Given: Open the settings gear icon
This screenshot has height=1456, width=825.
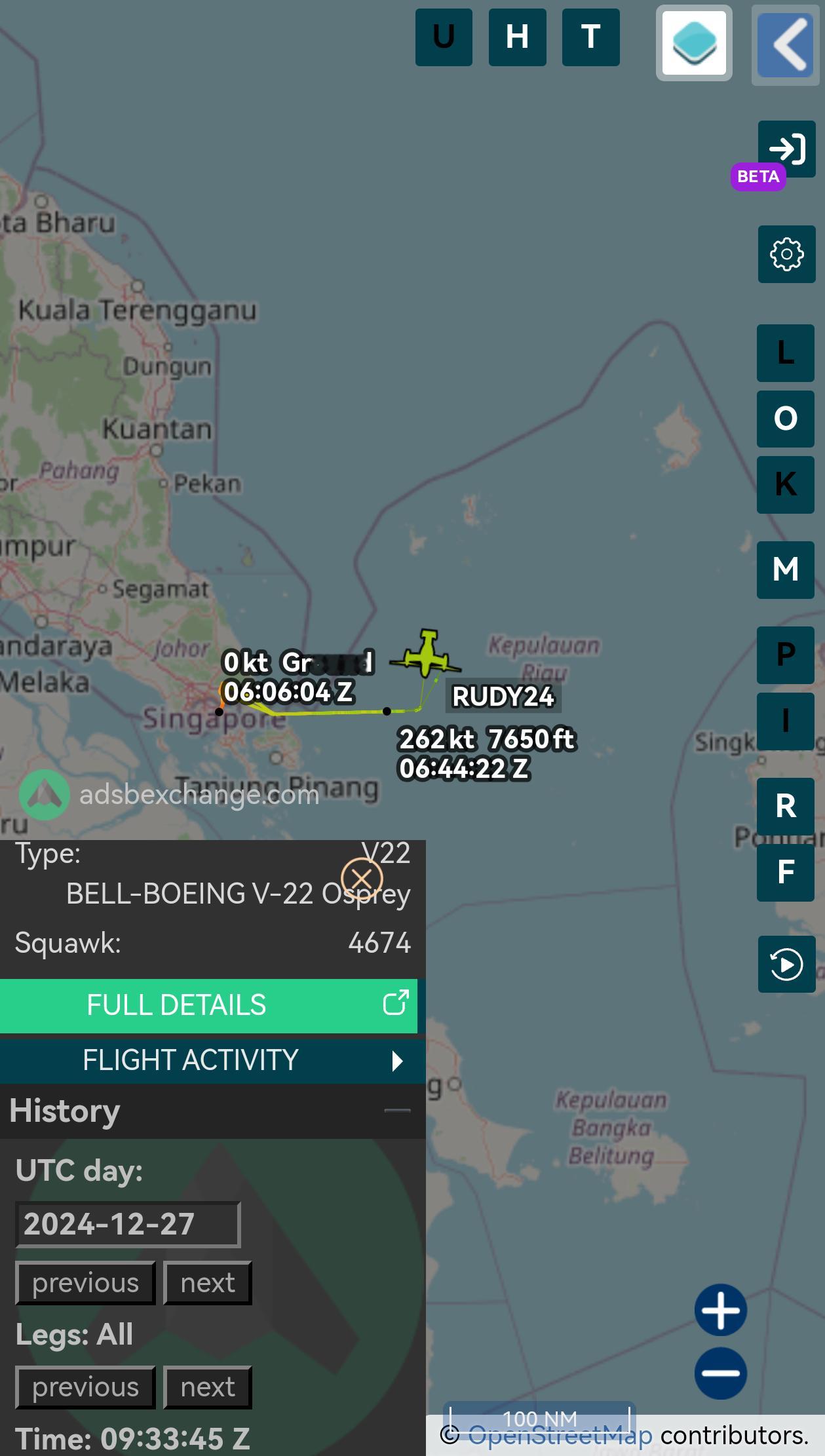Looking at the screenshot, I should [786, 254].
